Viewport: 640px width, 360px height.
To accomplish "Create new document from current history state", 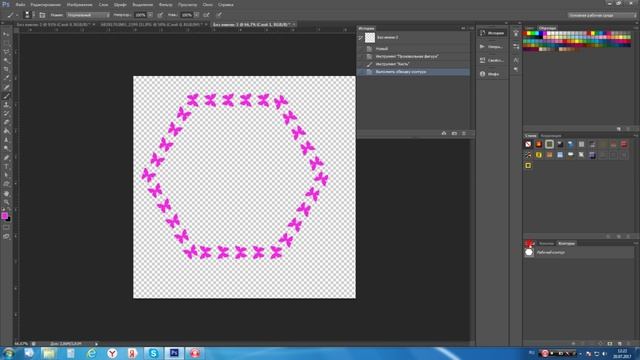I will pyautogui.click(x=444, y=133).
